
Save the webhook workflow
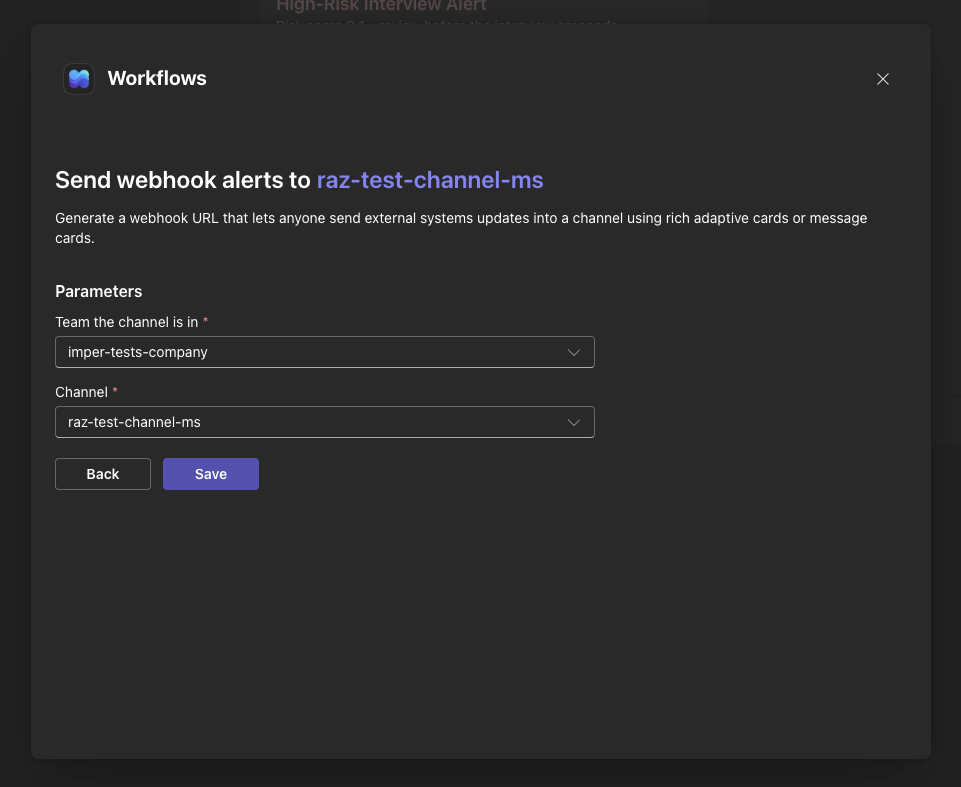[211, 474]
